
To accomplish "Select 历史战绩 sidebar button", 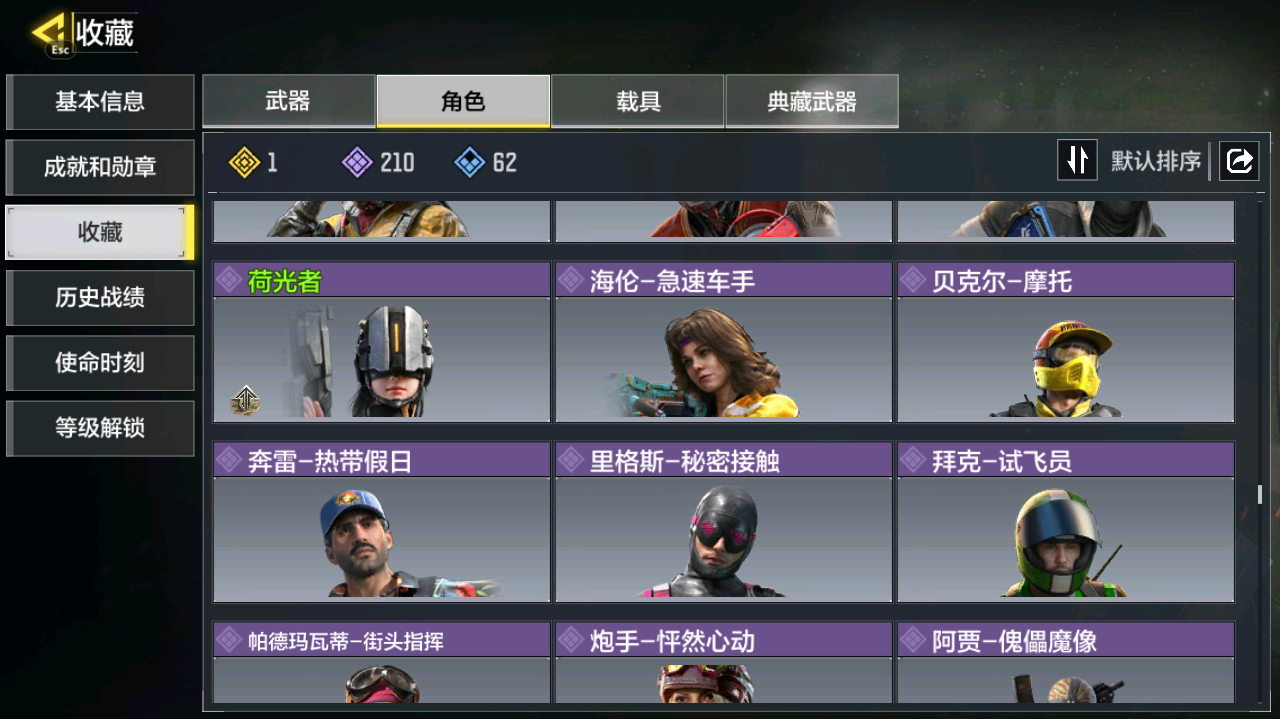I will (100, 297).
